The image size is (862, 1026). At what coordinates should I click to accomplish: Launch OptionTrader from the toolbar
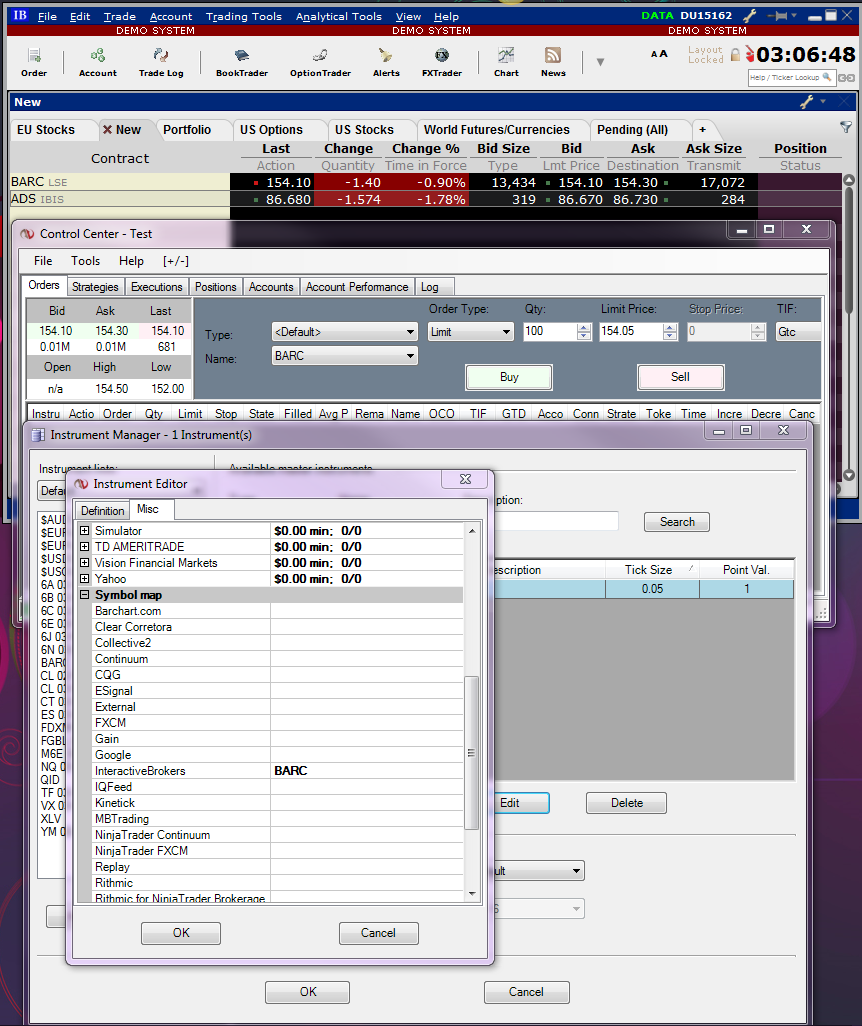(x=320, y=62)
